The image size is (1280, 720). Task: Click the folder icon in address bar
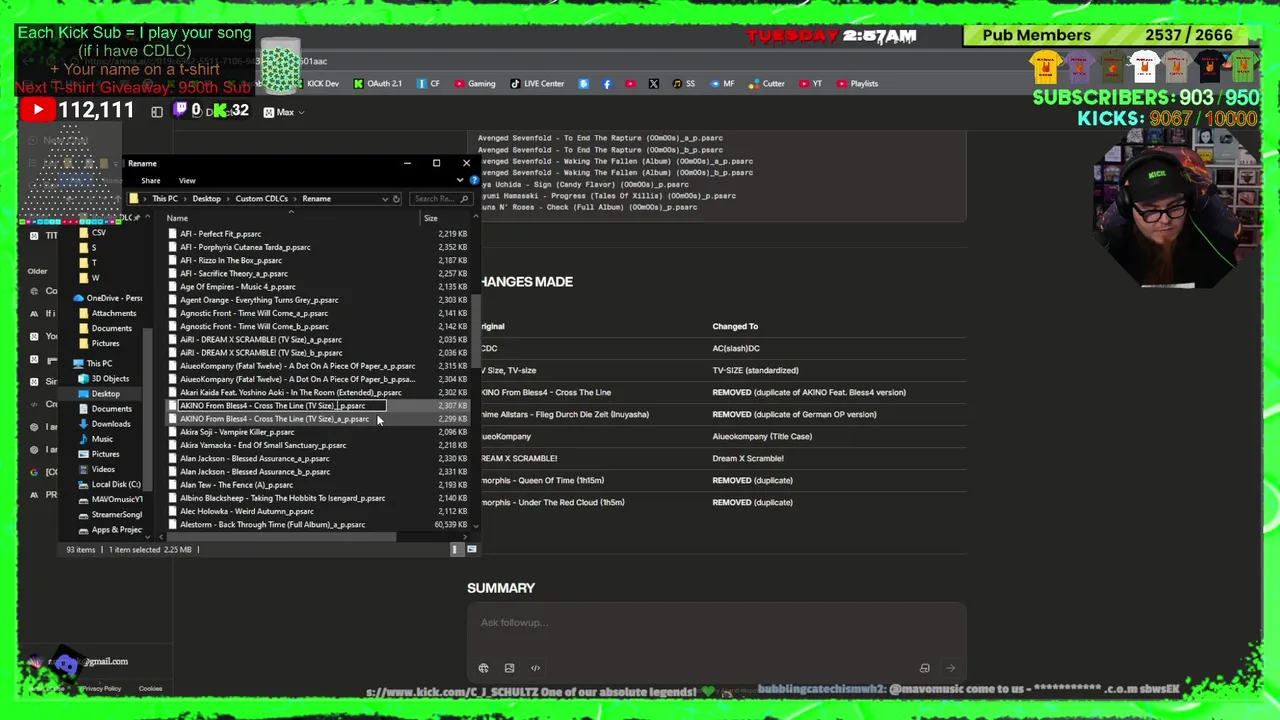coord(134,199)
